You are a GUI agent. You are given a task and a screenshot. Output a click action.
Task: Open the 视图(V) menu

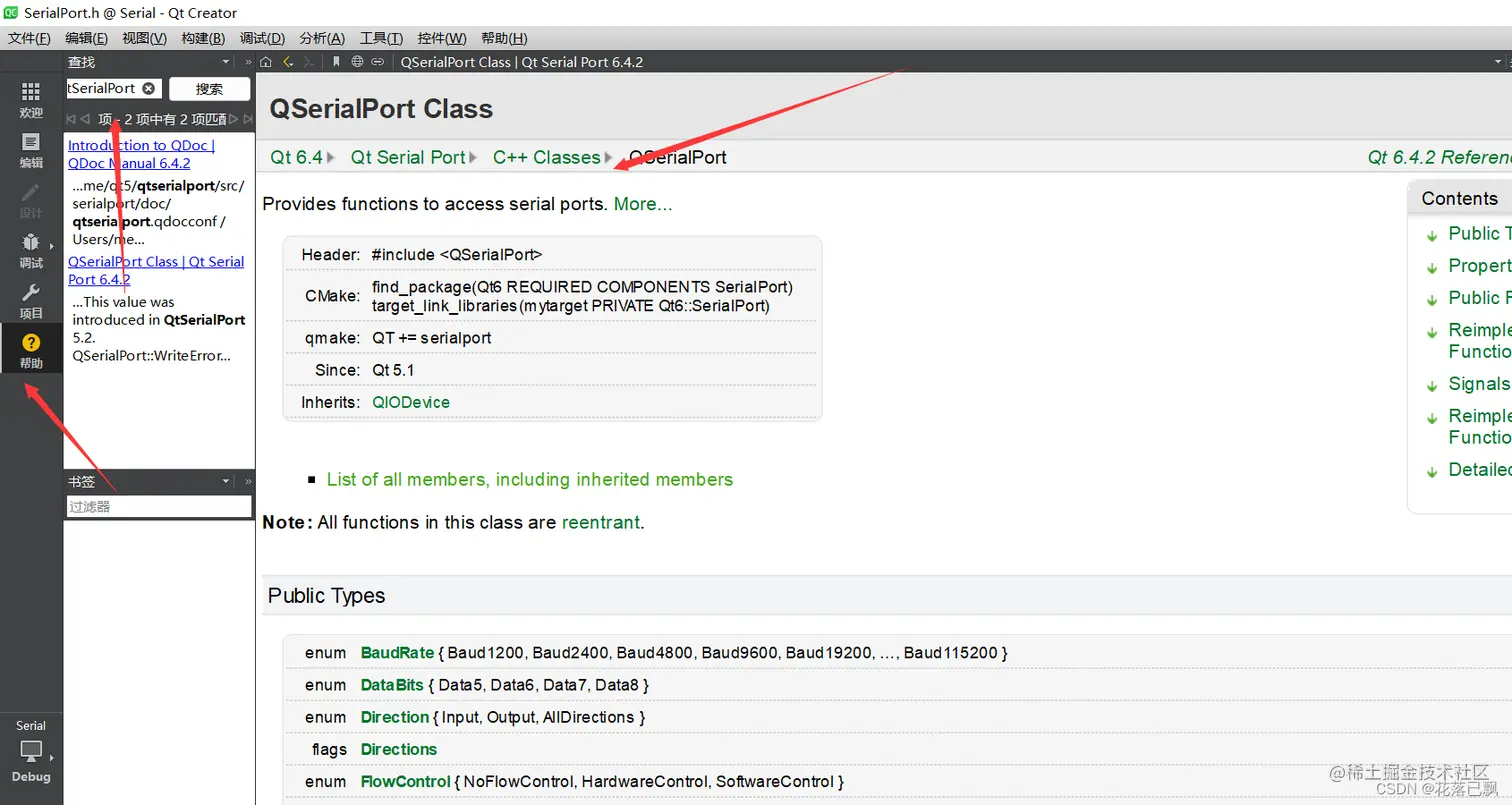coord(144,38)
